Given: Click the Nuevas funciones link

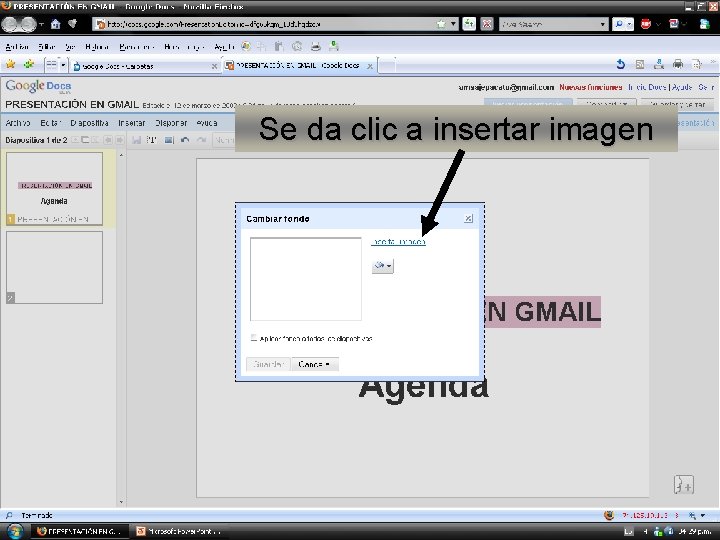Looking at the screenshot, I should click(x=591, y=87).
